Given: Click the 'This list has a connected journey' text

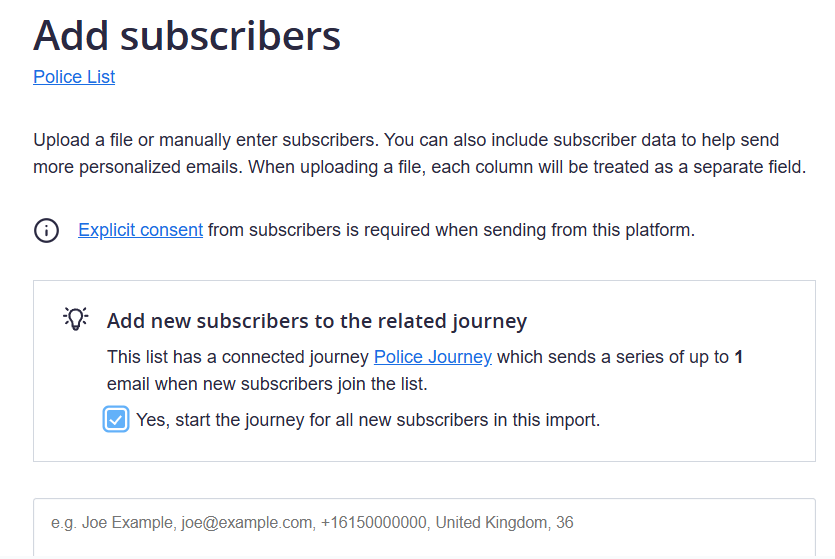Looking at the screenshot, I should tap(238, 357).
